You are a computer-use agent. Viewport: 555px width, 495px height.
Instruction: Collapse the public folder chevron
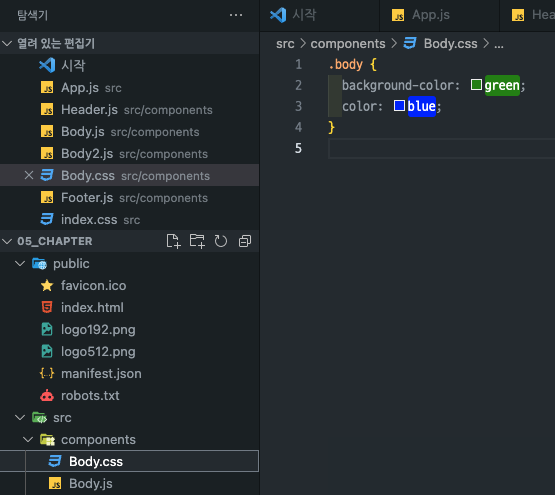(20, 264)
